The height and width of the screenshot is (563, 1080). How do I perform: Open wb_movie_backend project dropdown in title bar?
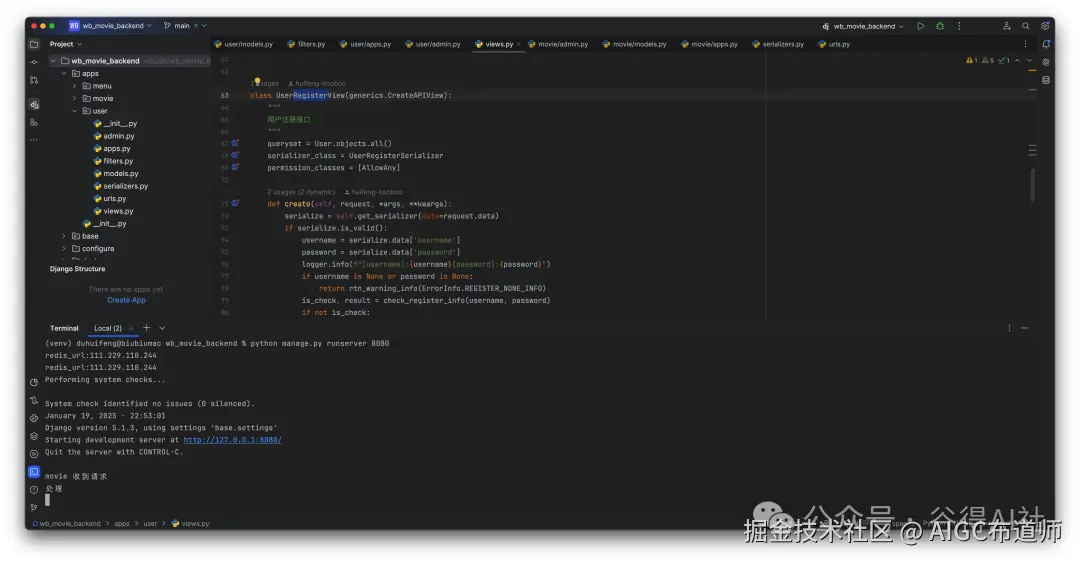click(x=110, y=26)
